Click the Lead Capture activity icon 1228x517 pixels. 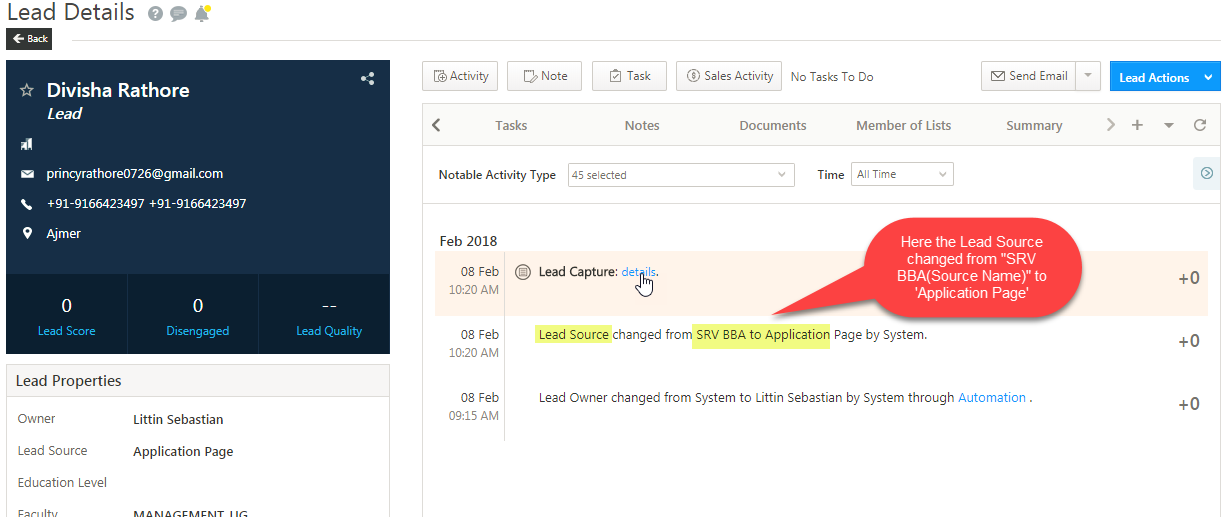pos(523,272)
